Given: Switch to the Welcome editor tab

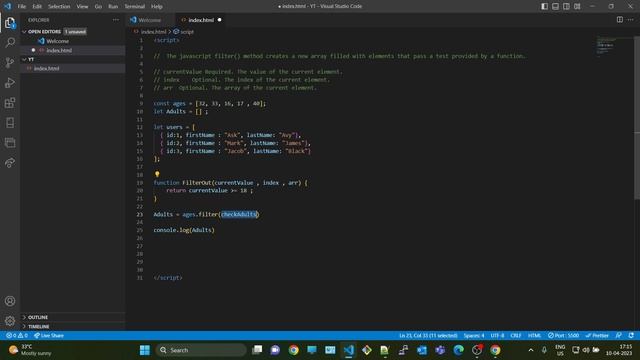Looking at the screenshot, I should click(x=149, y=20).
